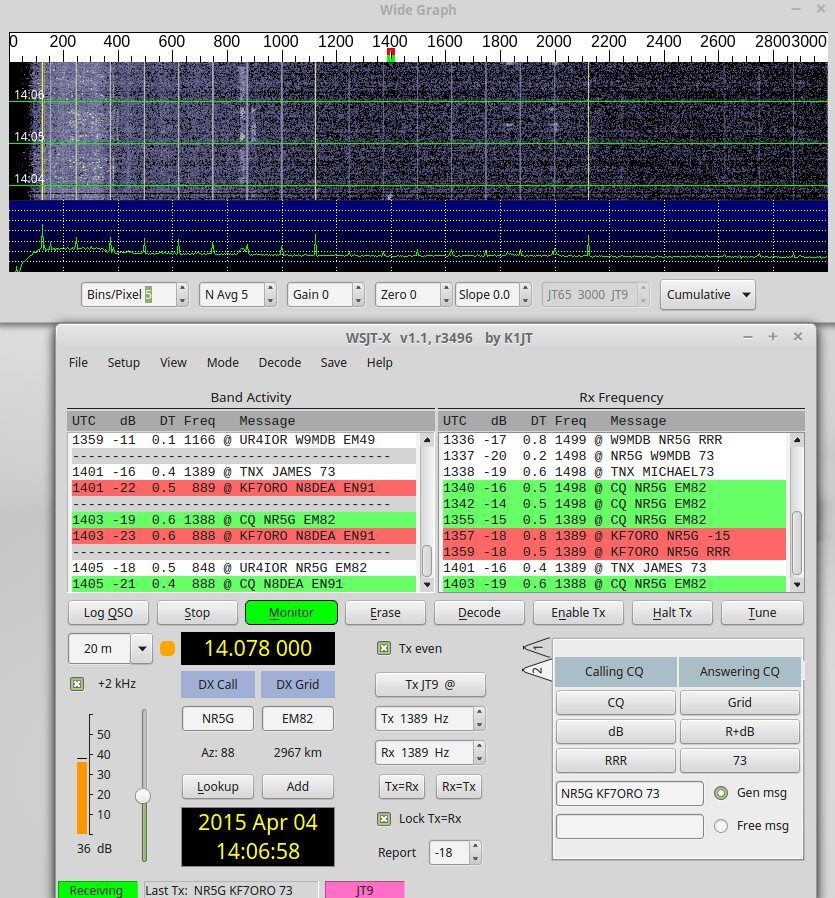This screenshot has height=898, width=835.
Task: Click the Tx message field NR5G KF7ORO 73
Action: pos(629,793)
